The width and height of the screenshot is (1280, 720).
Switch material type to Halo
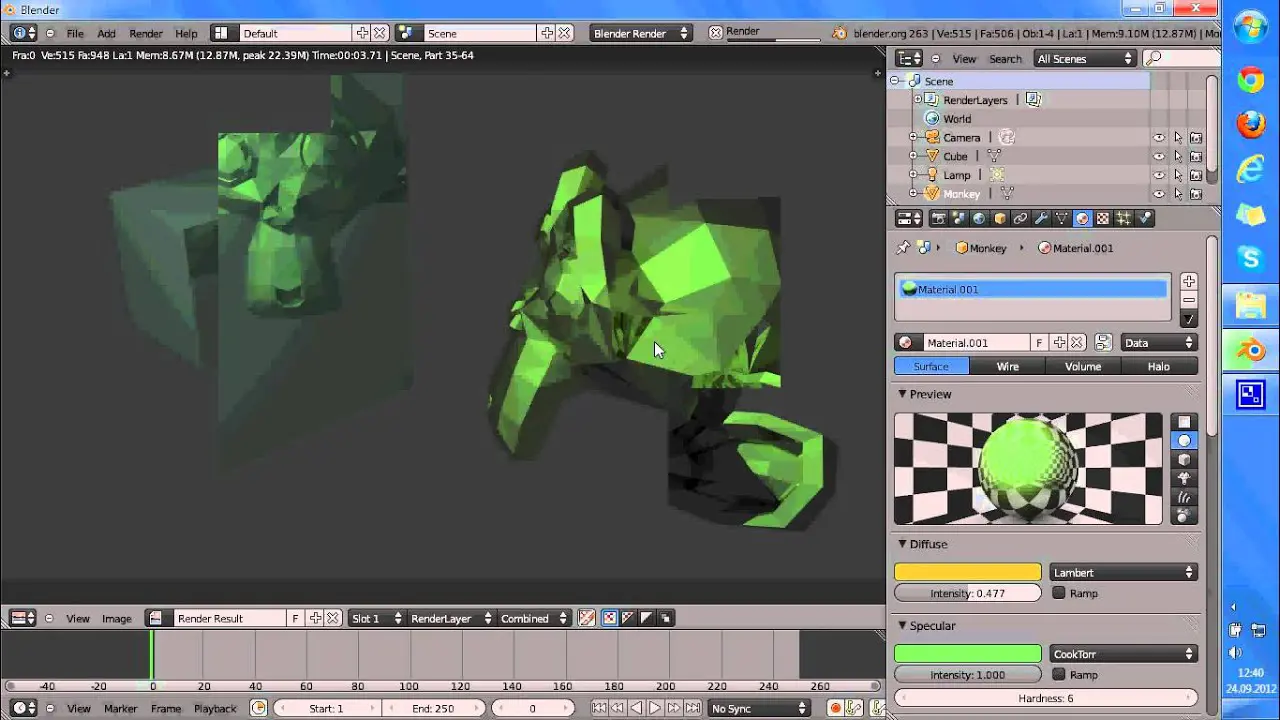point(1158,367)
